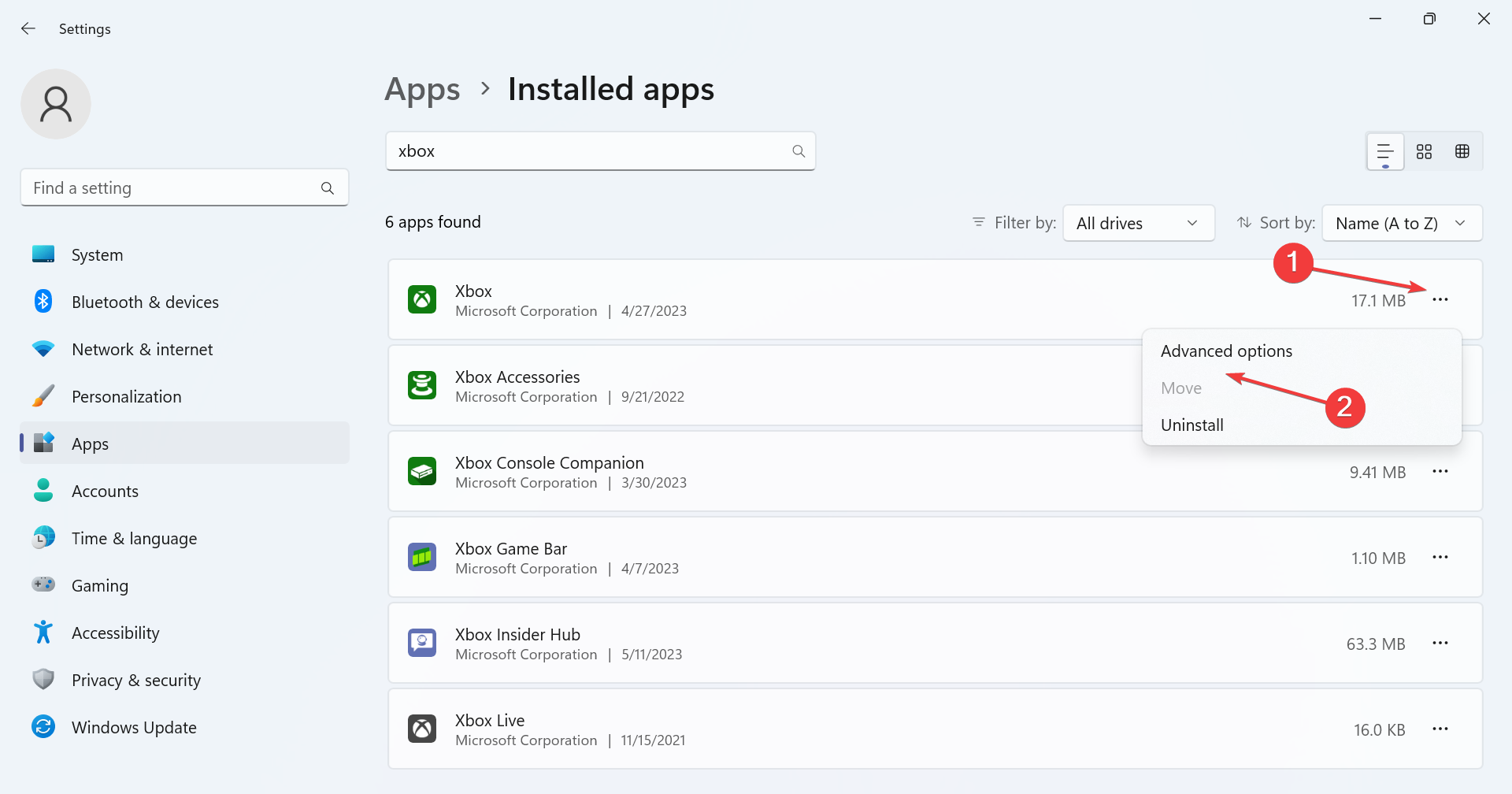Viewport: 1512px width, 794px height.
Task: Open the Filter by All drives dropdown
Action: point(1139,223)
